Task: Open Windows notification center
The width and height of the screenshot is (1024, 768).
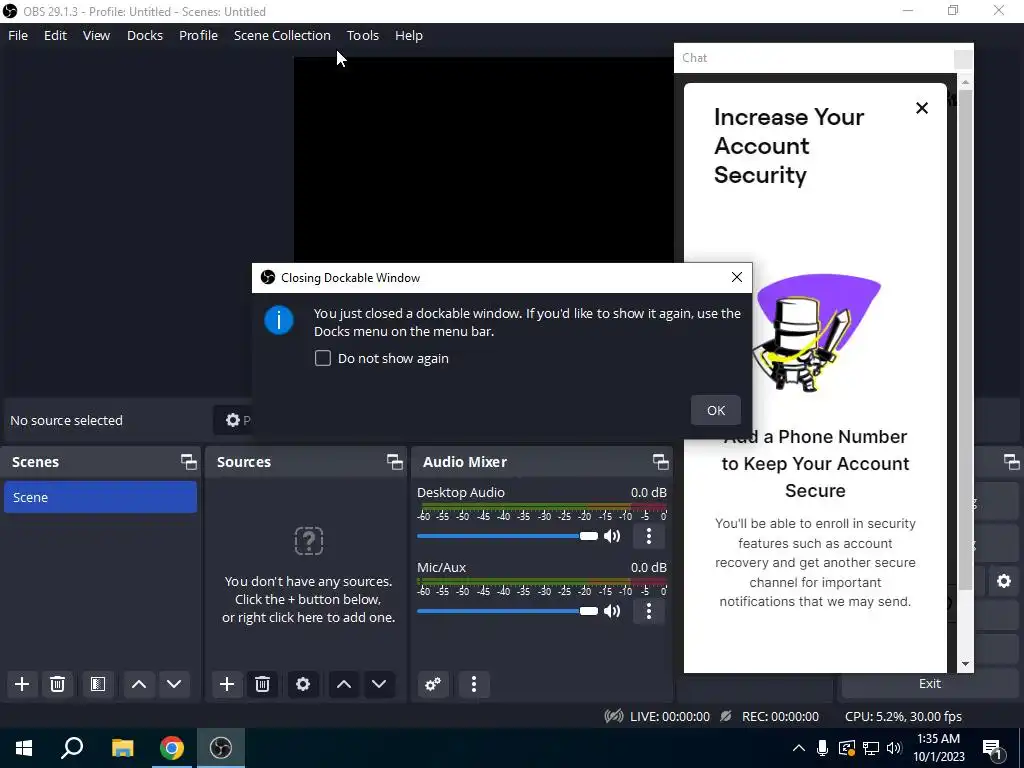Action: tap(993, 749)
